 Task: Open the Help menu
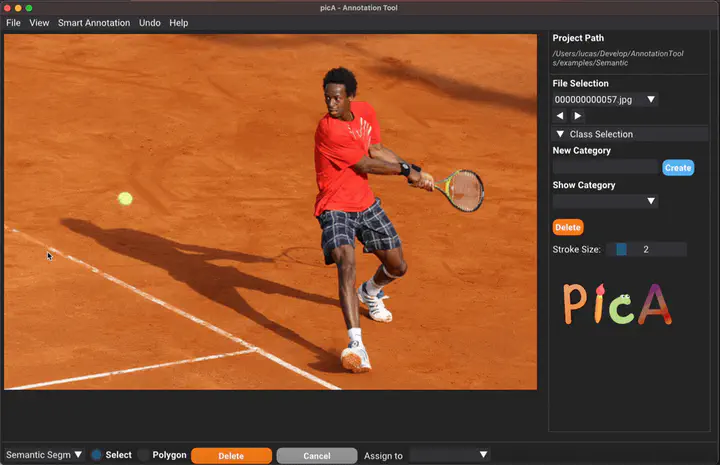click(179, 22)
